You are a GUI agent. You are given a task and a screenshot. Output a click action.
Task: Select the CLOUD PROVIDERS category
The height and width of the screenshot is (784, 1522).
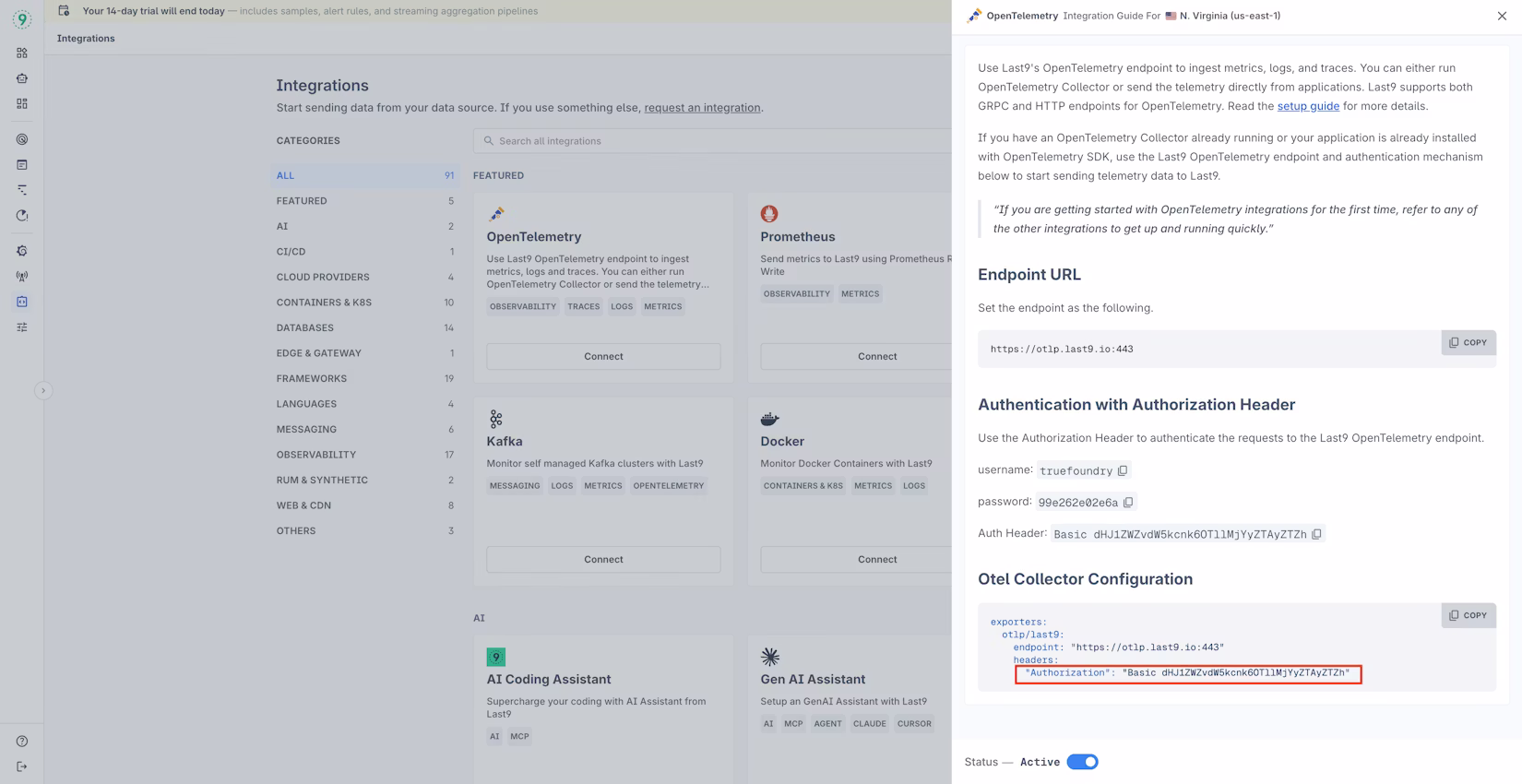pyautogui.click(x=365, y=277)
